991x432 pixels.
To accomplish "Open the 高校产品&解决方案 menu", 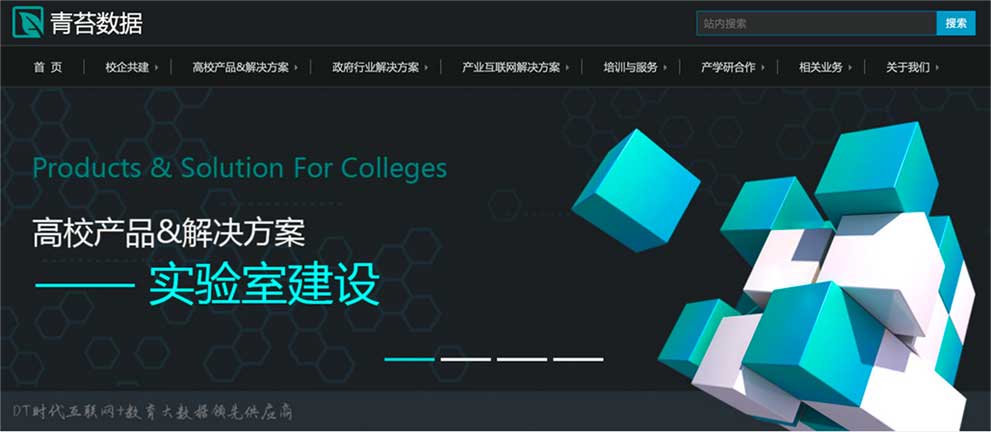I will point(240,67).
